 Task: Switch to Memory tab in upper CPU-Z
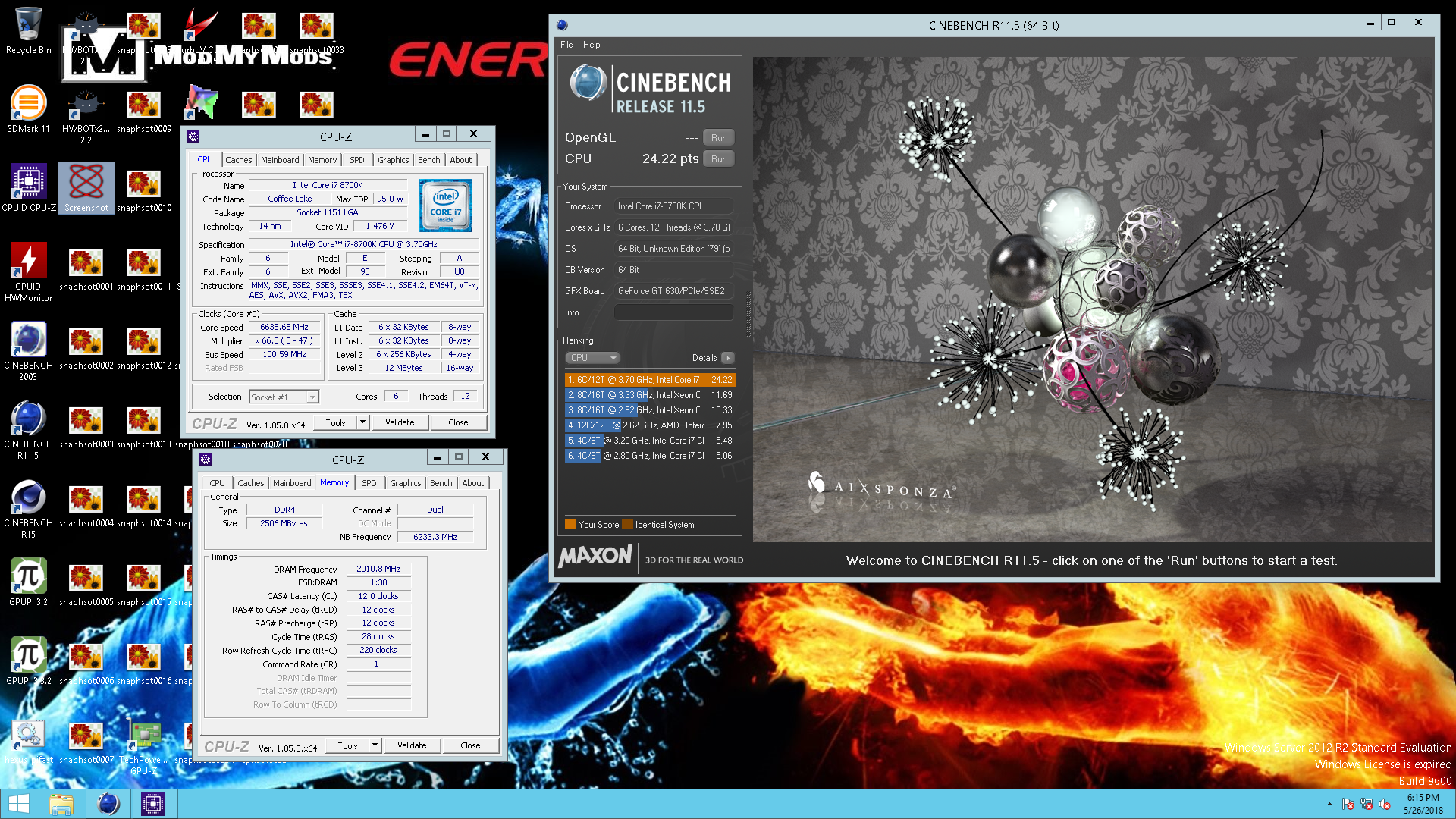(x=322, y=160)
